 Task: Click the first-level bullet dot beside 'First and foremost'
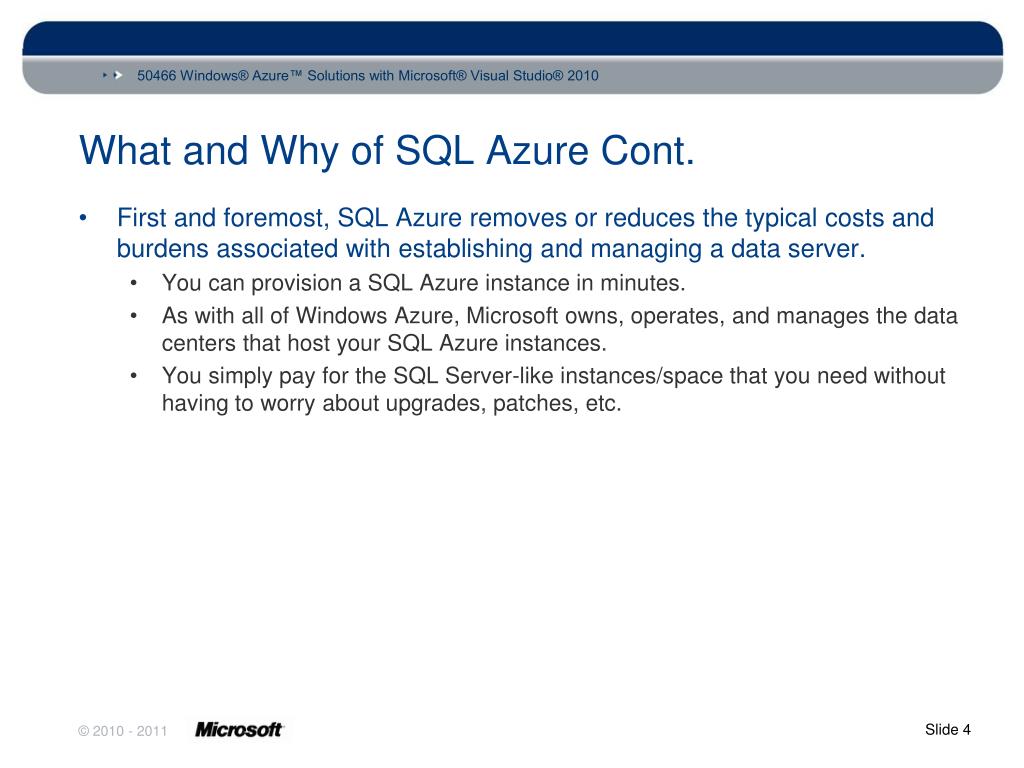tap(83, 218)
